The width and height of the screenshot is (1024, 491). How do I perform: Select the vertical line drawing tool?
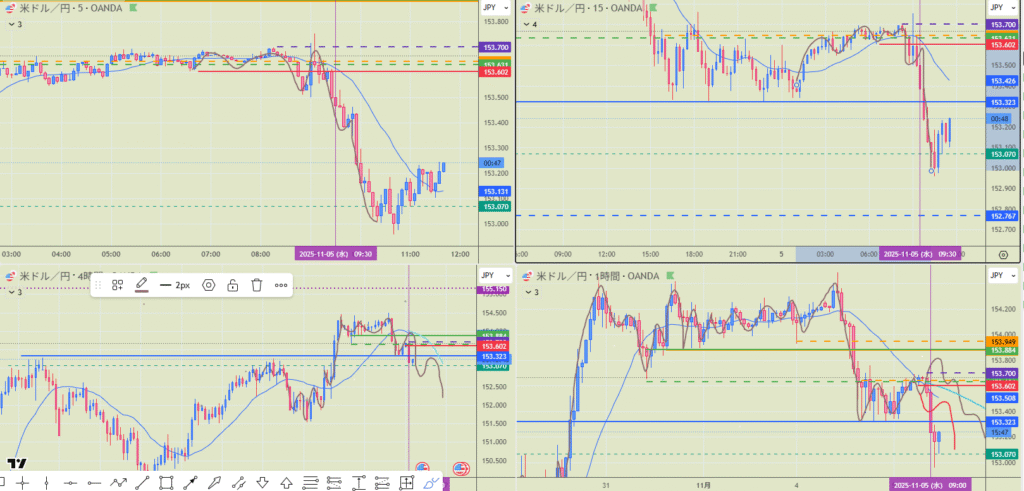46,483
